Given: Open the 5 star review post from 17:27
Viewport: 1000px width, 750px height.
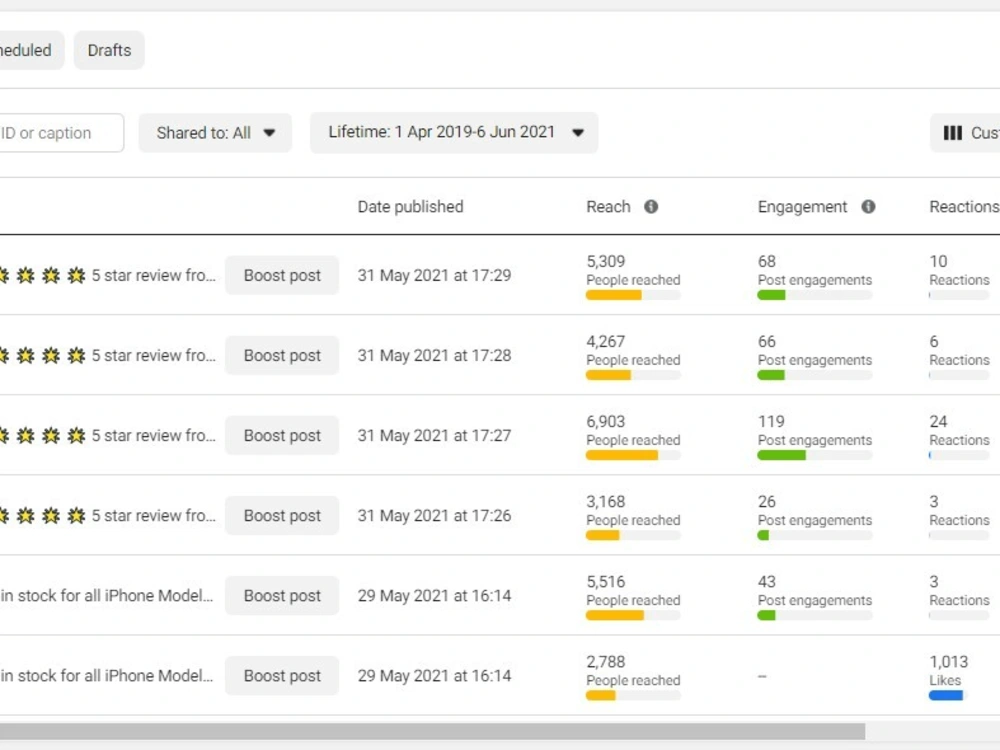Looking at the screenshot, I should [x=108, y=436].
